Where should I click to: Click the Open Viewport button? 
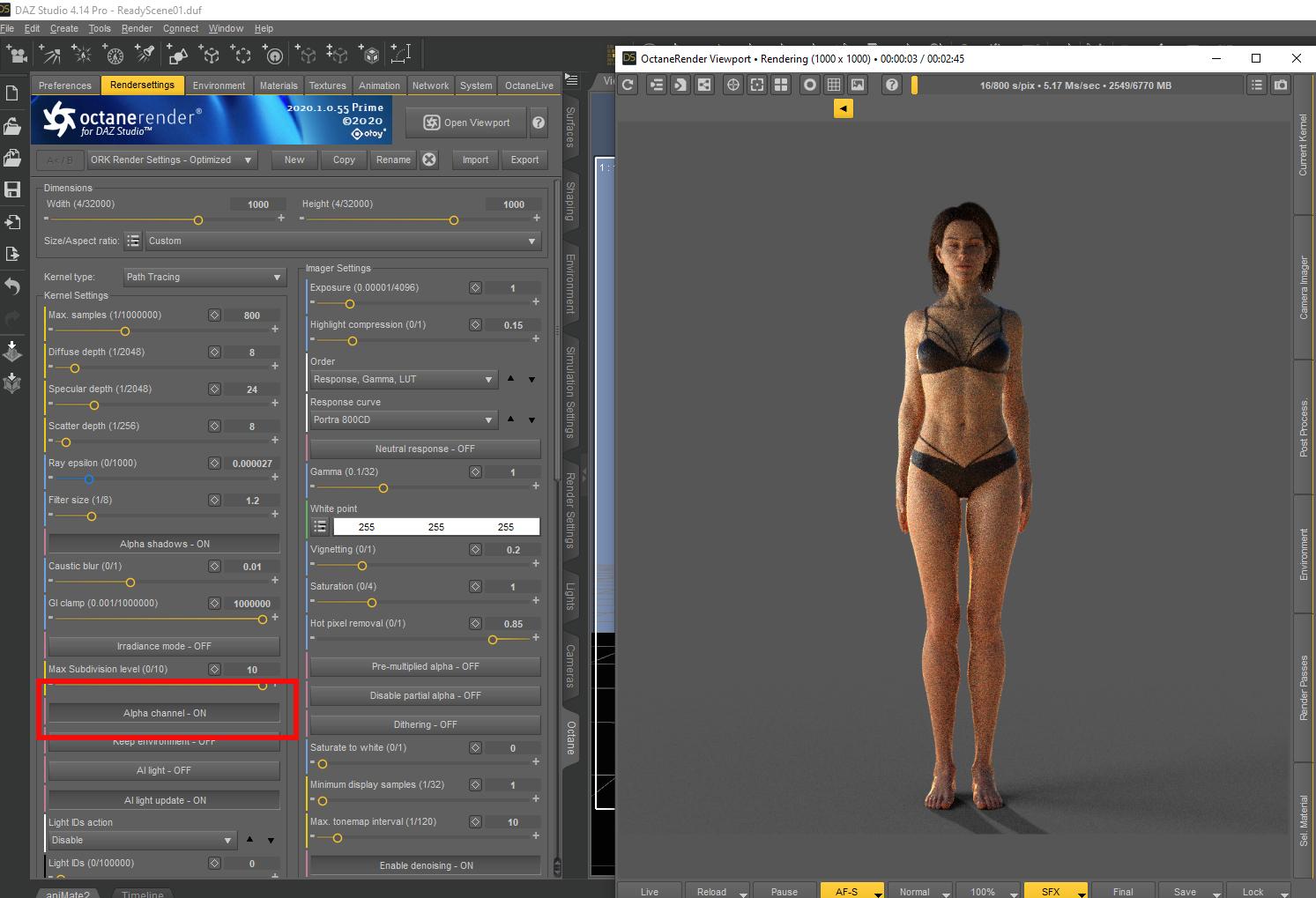[x=466, y=122]
